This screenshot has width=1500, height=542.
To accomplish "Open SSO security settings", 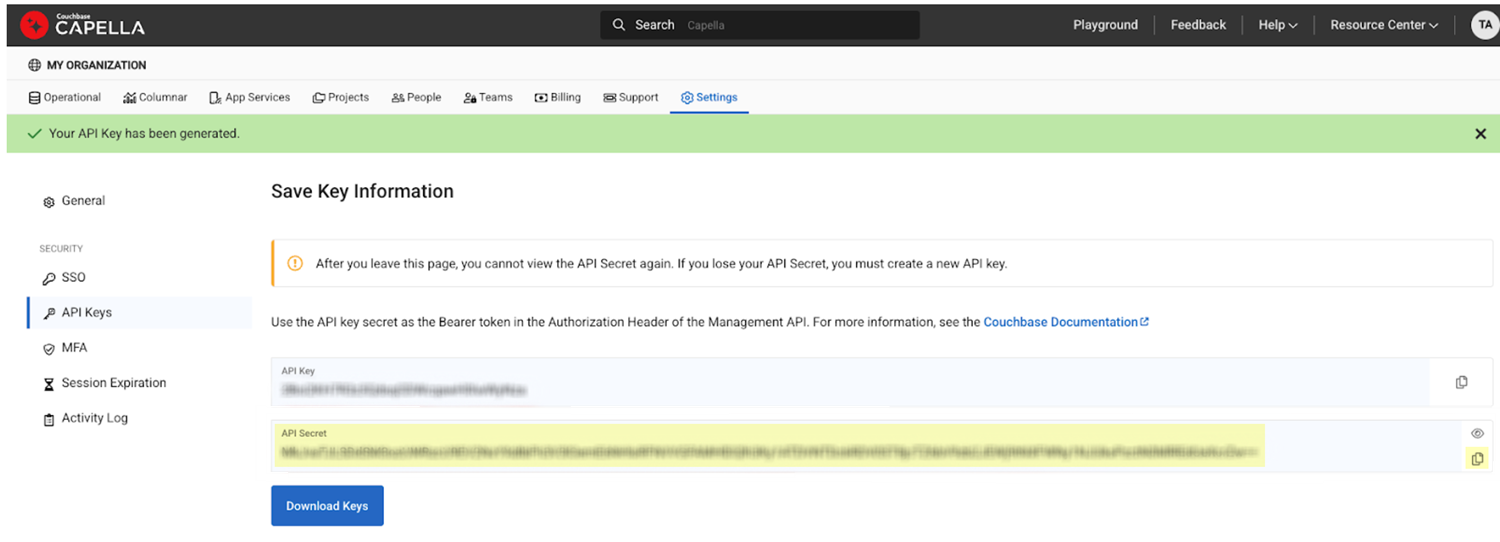I will (x=73, y=277).
